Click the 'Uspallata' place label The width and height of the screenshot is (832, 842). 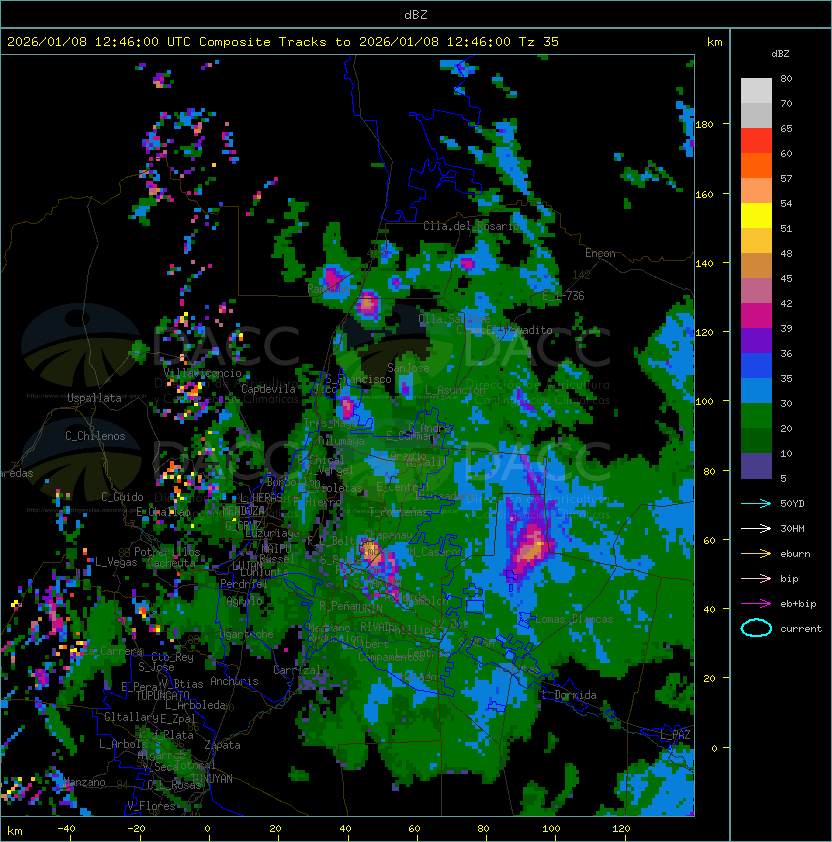[94, 398]
